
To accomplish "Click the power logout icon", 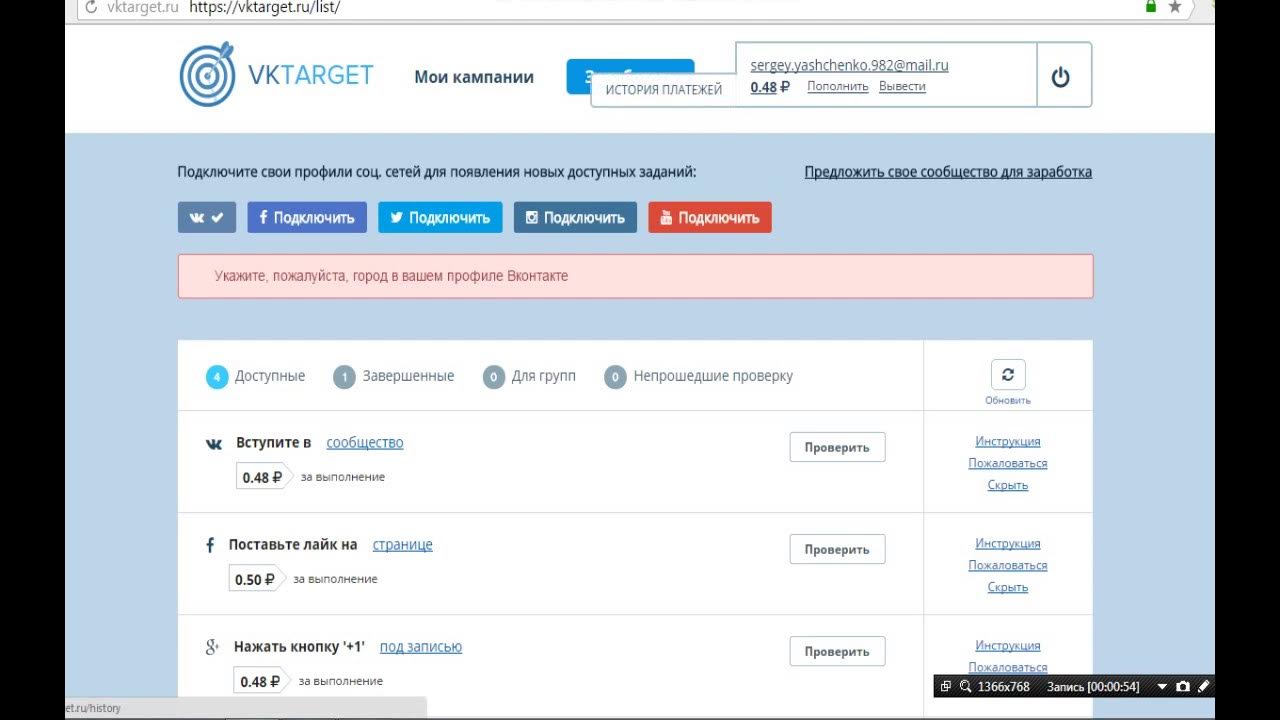I will coord(1061,76).
